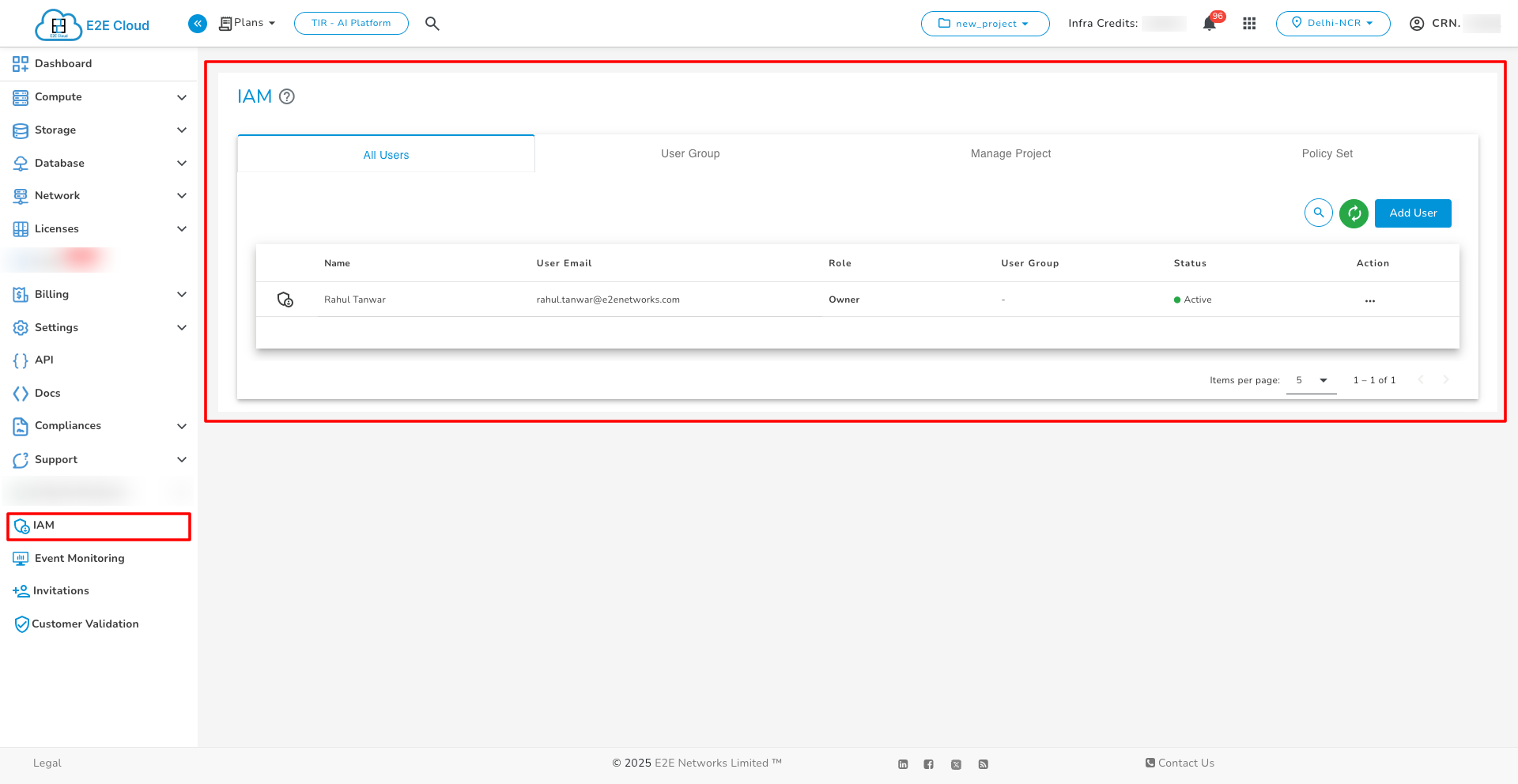Switch to the Policy Set tab
1518x784 pixels.
click(x=1327, y=154)
